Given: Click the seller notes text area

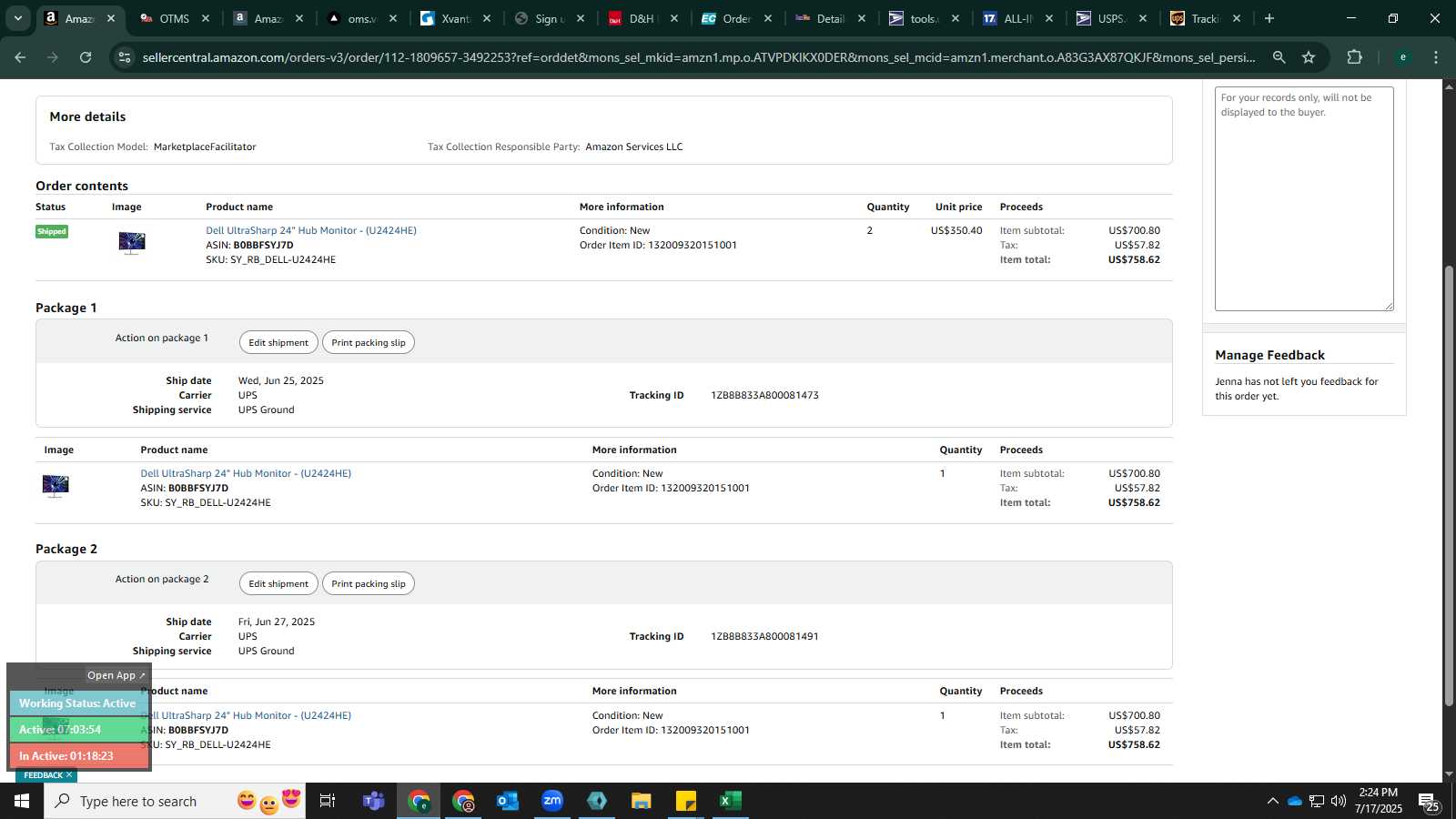Looking at the screenshot, I should 1304,198.
